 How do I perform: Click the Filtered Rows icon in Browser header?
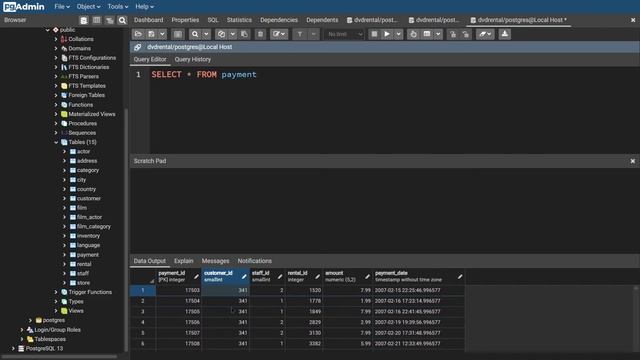[109, 20]
